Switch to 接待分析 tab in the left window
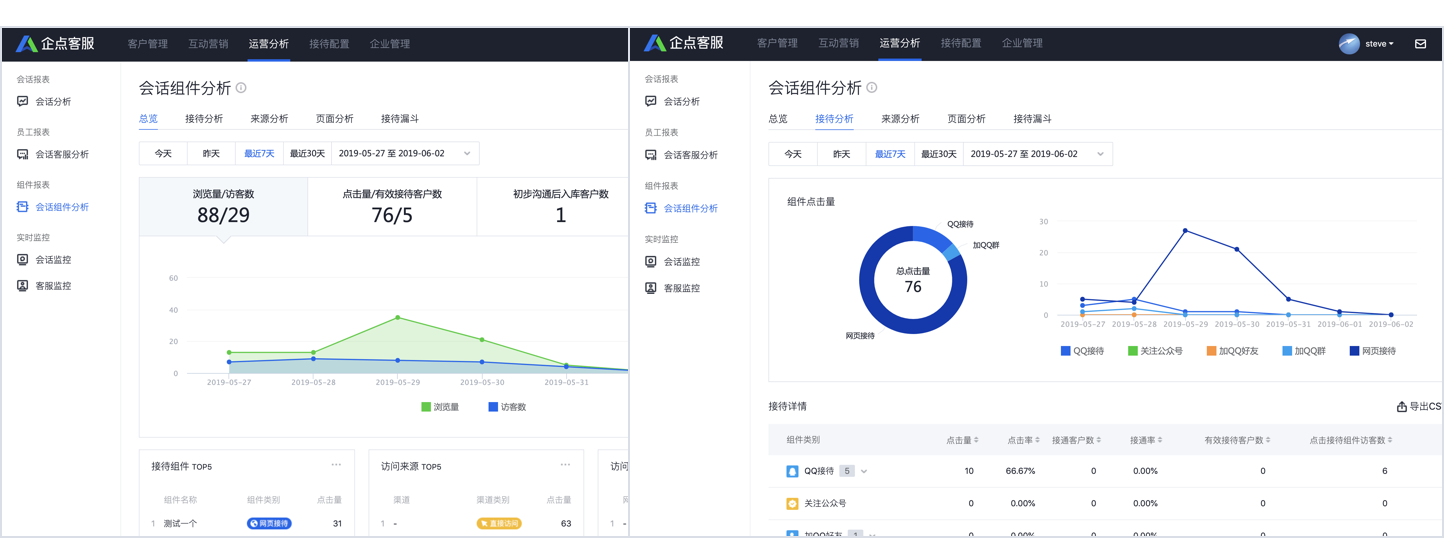This screenshot has width=1444, height=538. (204, 119)
